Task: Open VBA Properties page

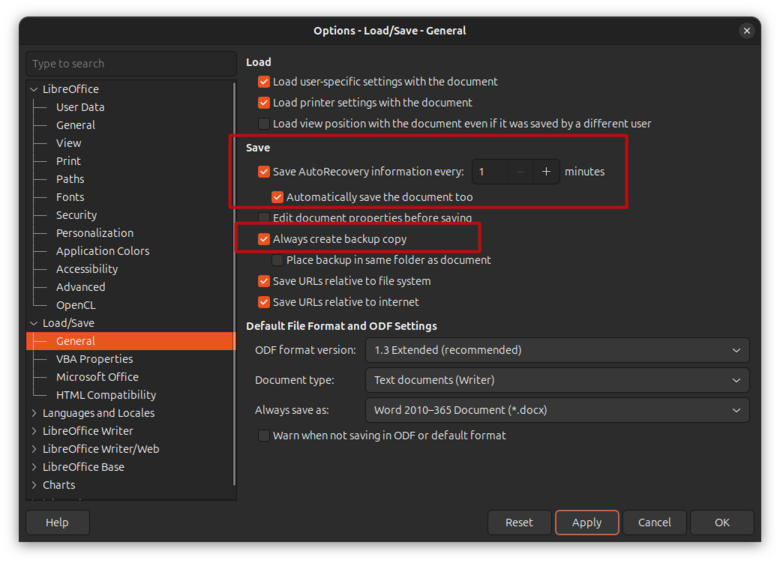Action: point(94,359)
